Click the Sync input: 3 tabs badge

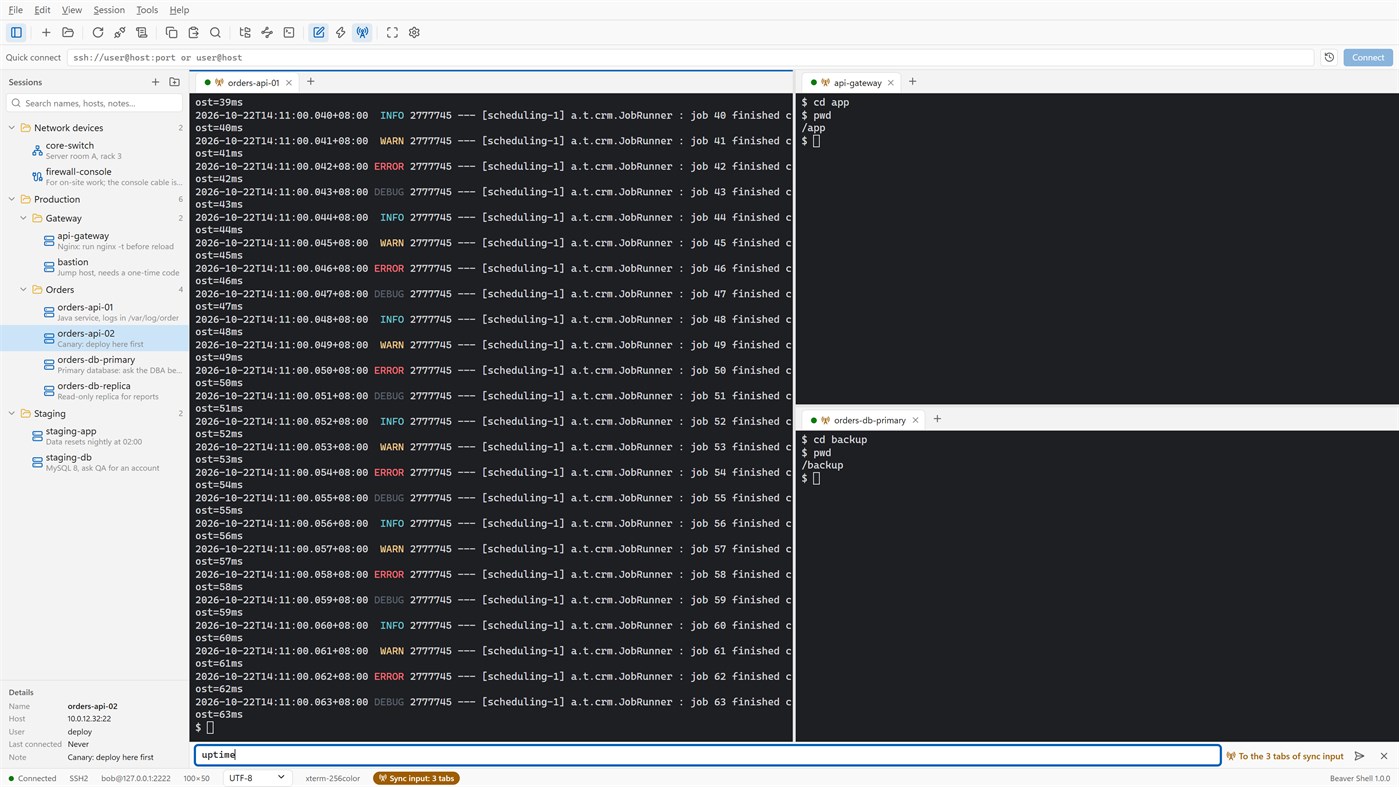click(416, 778)
